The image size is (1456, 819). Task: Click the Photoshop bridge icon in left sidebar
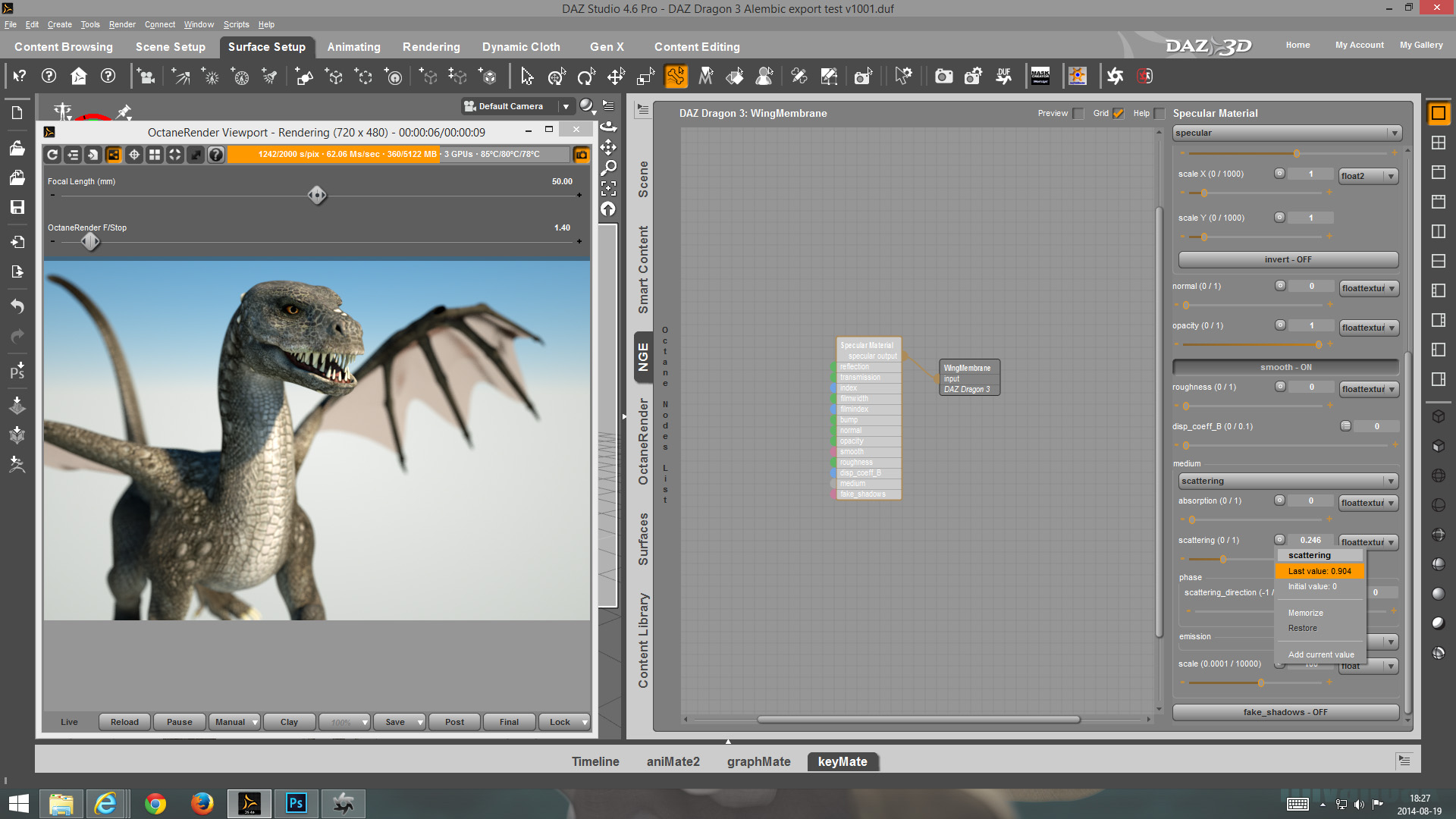click(x=17, y=372)
